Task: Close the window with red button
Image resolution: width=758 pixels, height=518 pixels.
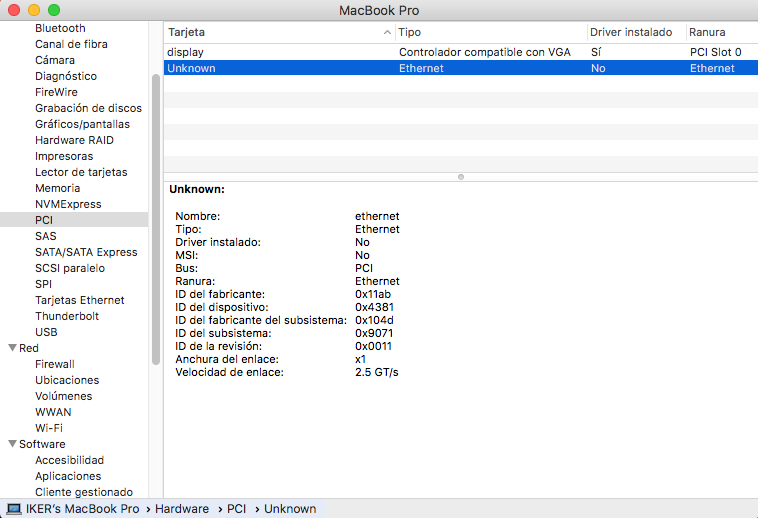Action: pyautogui.click(x=14, y=10)
